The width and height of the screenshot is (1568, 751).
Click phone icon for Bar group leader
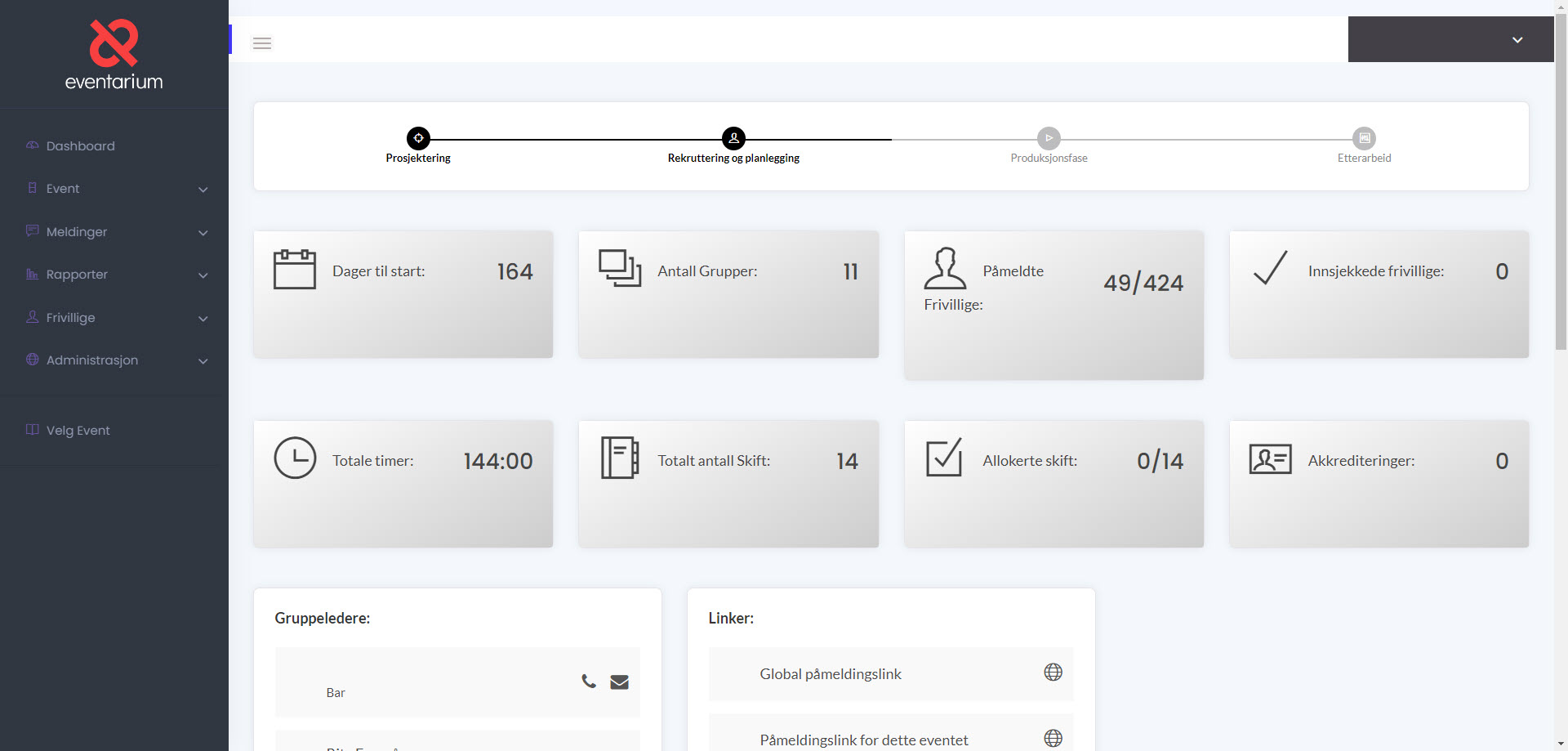588,681
